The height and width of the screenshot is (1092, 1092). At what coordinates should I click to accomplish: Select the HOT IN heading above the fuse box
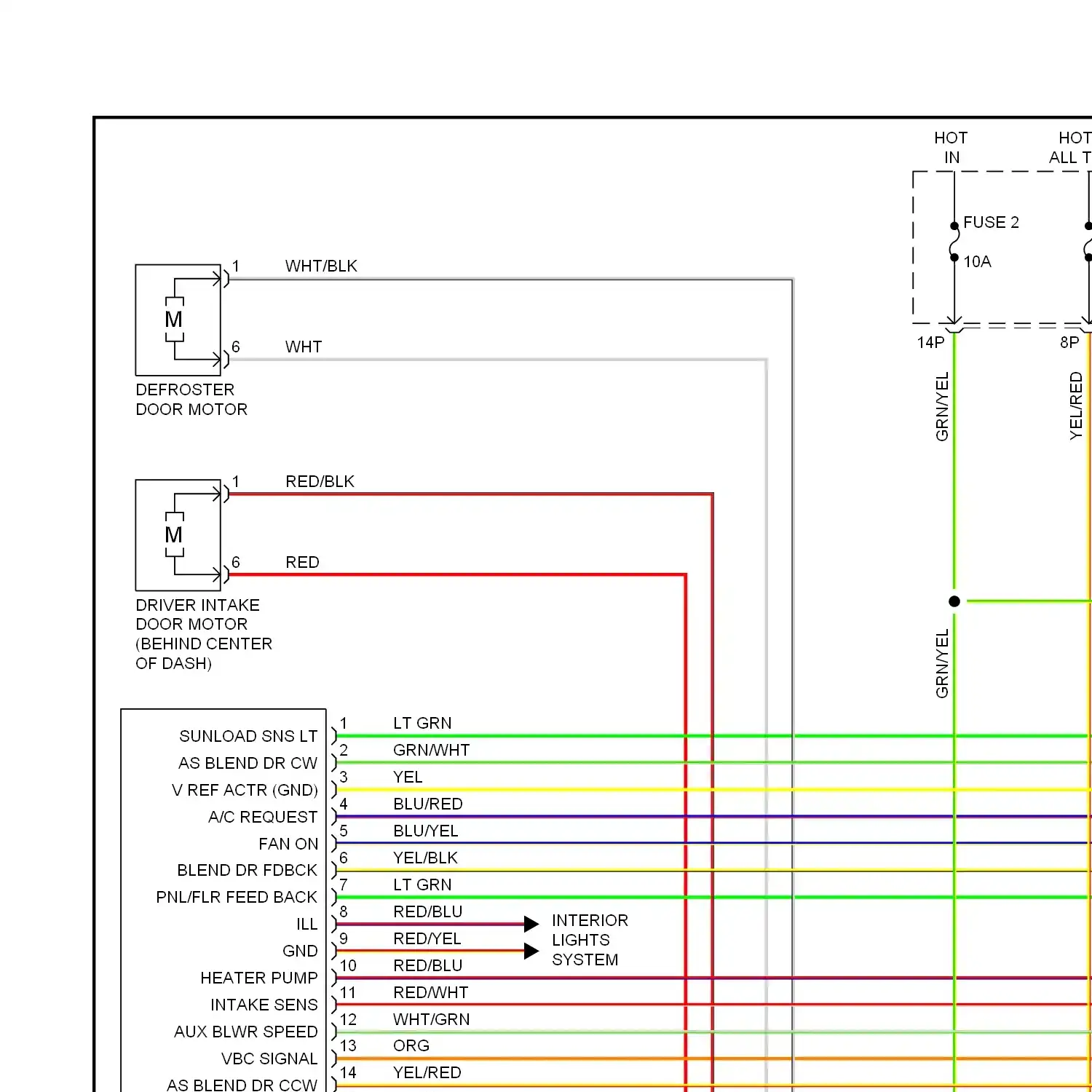click(x=951, y=148)
